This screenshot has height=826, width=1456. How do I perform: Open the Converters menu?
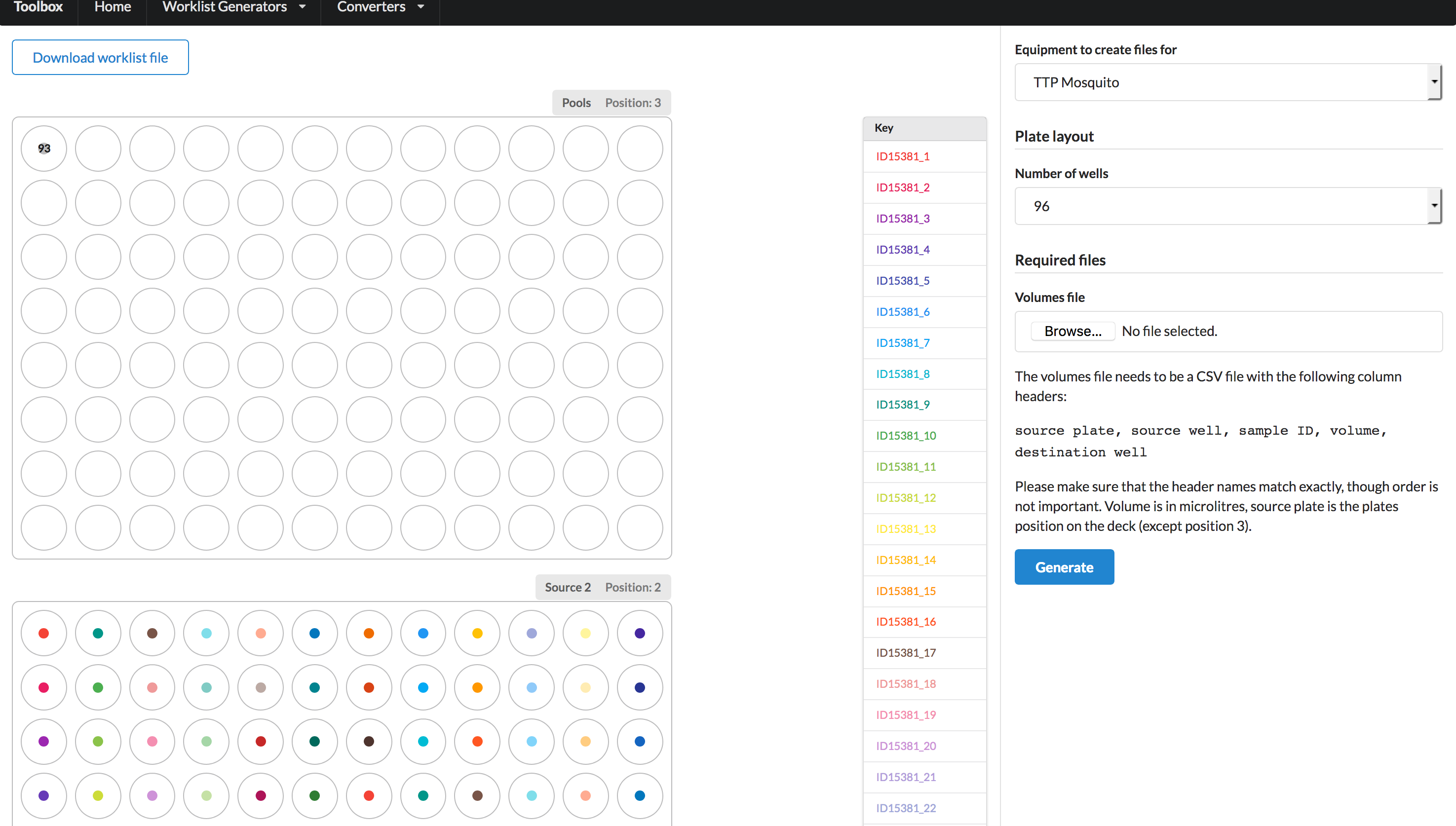pos(372,7)
